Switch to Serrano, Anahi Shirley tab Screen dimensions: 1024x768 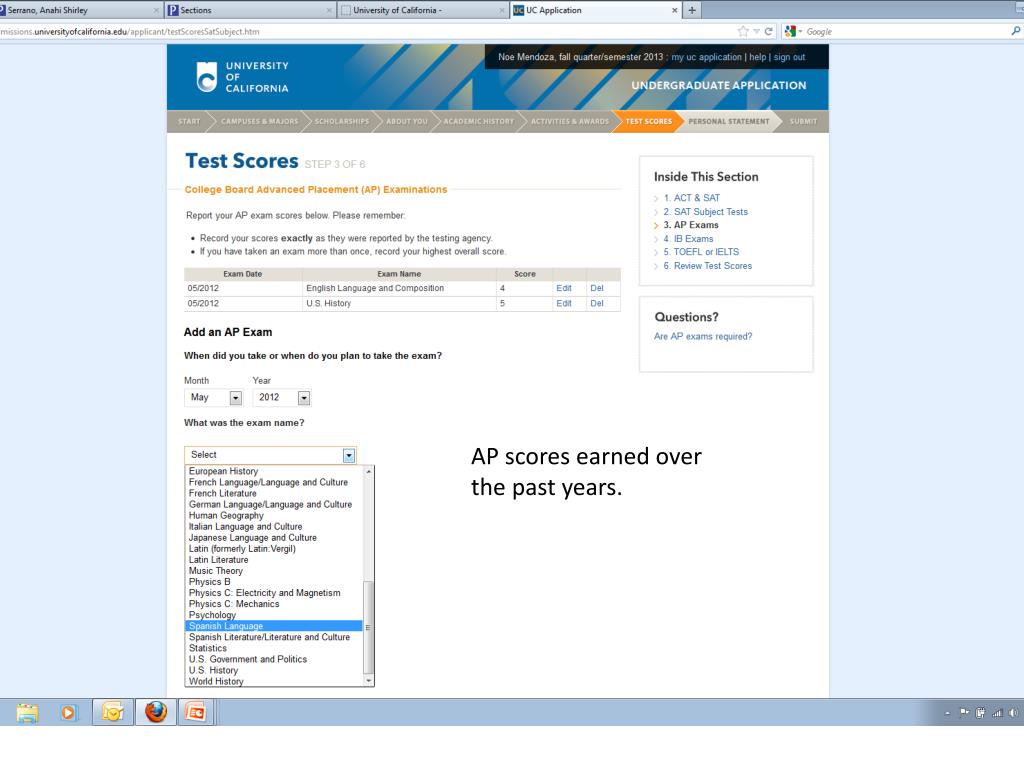tap(80, 10)
